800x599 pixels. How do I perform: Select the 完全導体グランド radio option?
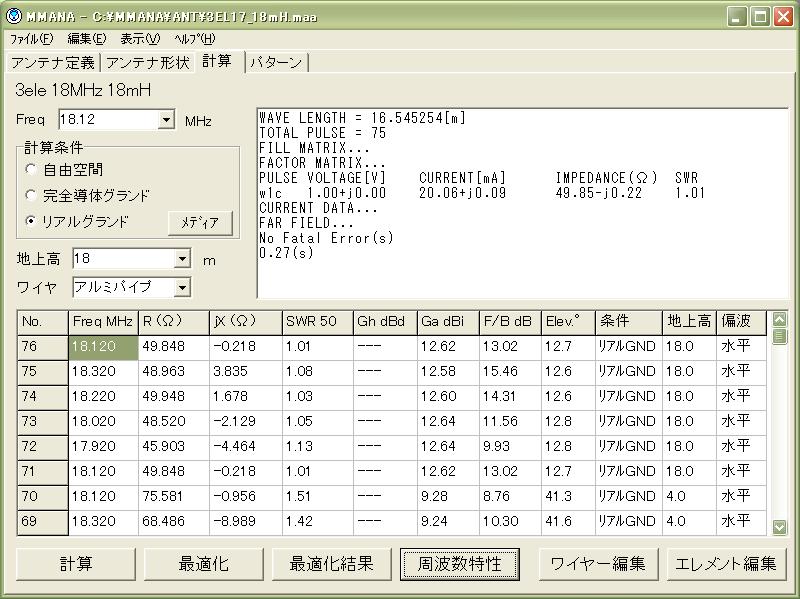[31, 195]
